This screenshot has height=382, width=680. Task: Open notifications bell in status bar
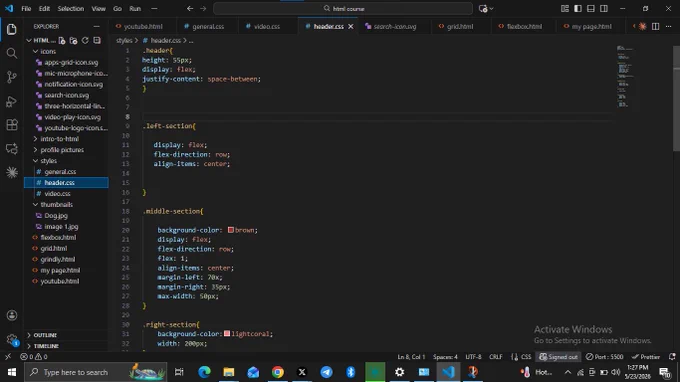pyautogui.click(x=672, y=357)
